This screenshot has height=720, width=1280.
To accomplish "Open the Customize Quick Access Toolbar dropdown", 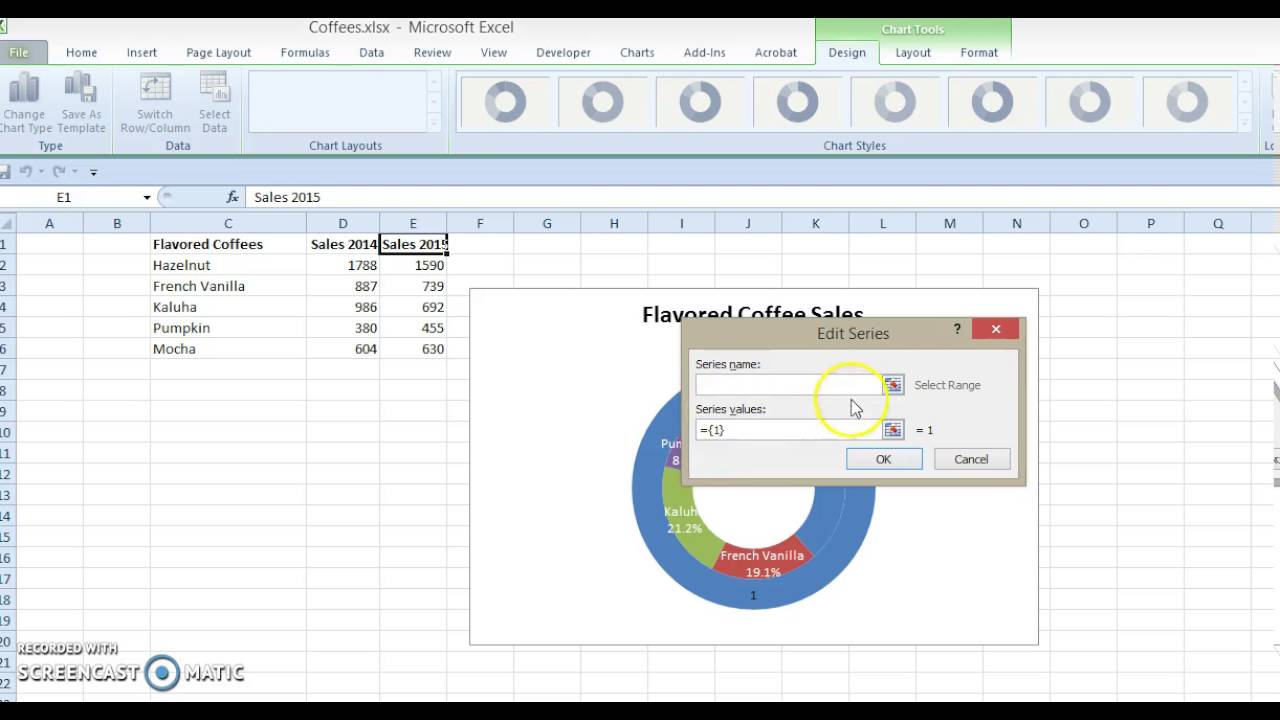I will coord(93,172).
